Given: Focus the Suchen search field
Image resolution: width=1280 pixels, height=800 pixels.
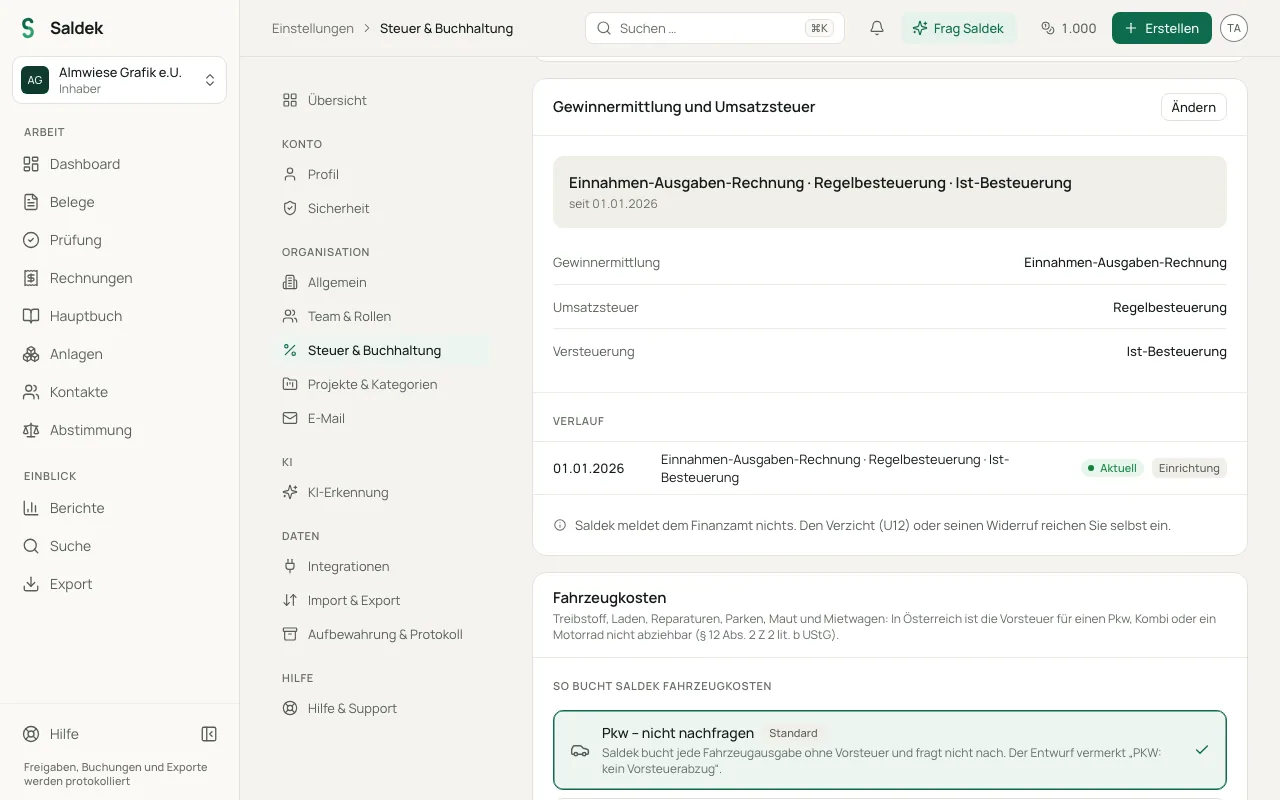Looking at the screenshot, I should [x=715, y=28].
